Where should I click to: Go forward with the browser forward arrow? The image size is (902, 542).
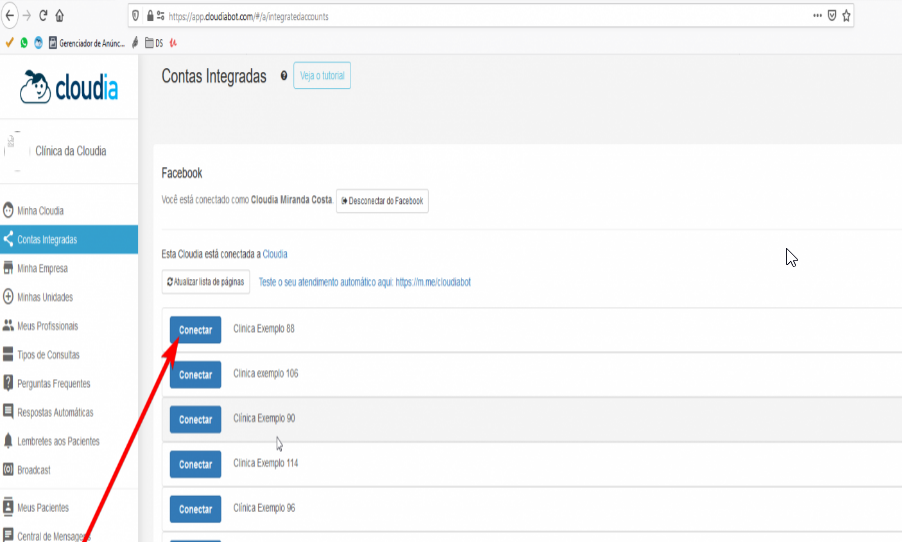(x=26, y=16)
